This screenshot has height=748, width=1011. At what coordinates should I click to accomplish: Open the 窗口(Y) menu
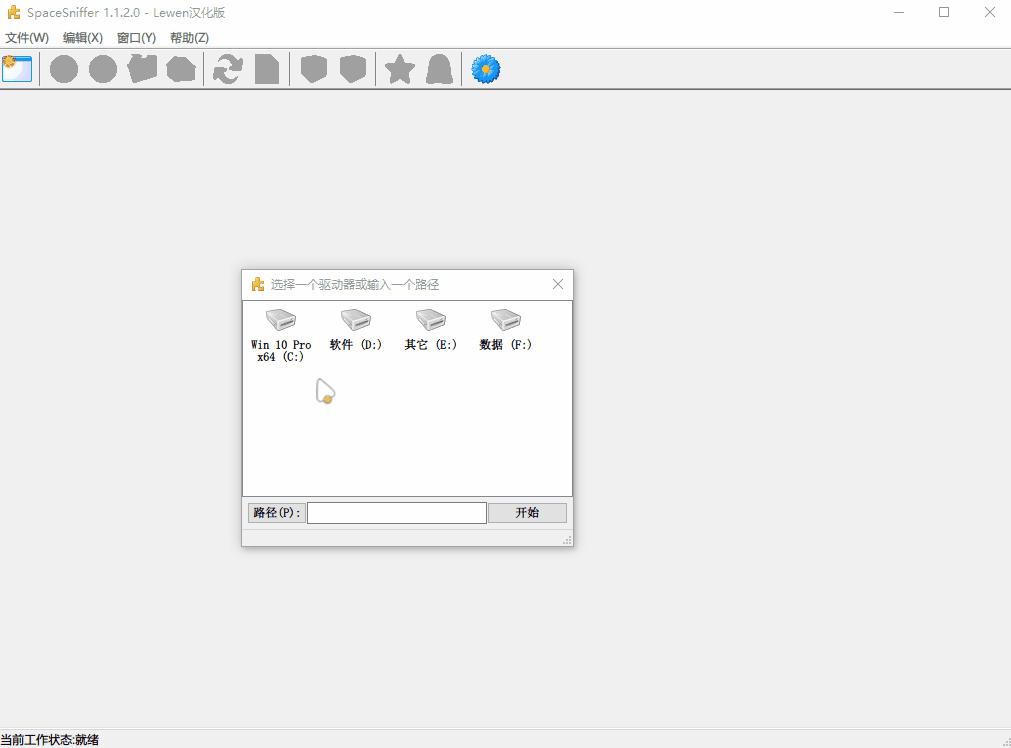click(x=136, y=38)
